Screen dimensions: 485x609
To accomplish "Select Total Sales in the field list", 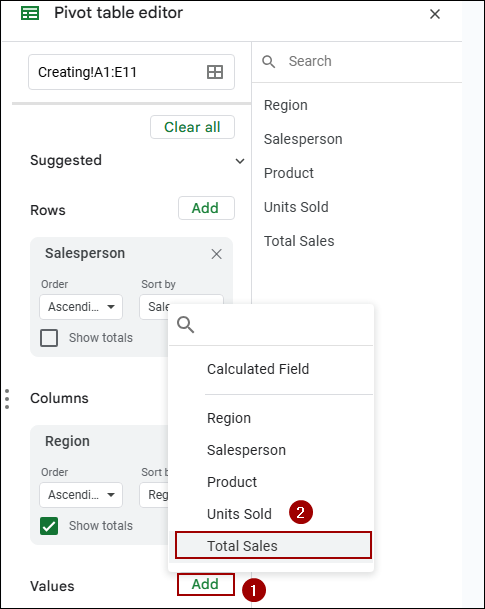I will (299, 241).
